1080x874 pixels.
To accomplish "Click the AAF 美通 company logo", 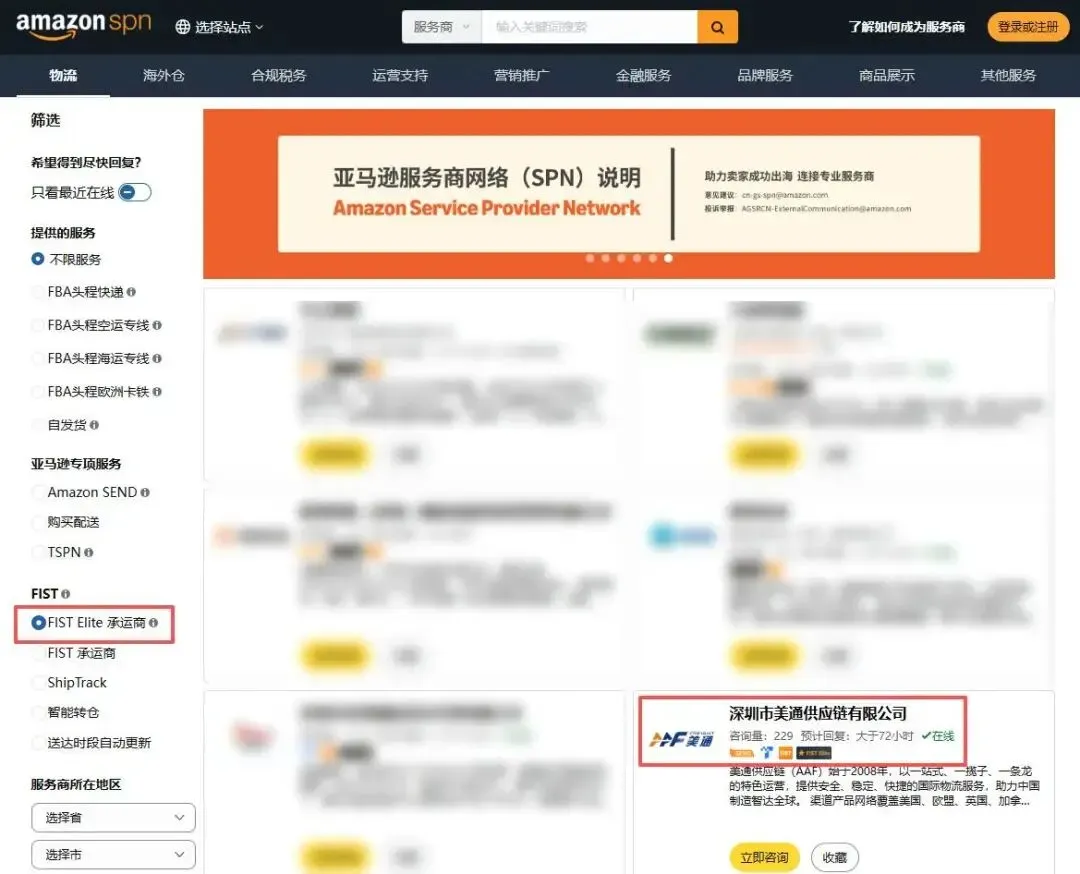I will point(681,740).
